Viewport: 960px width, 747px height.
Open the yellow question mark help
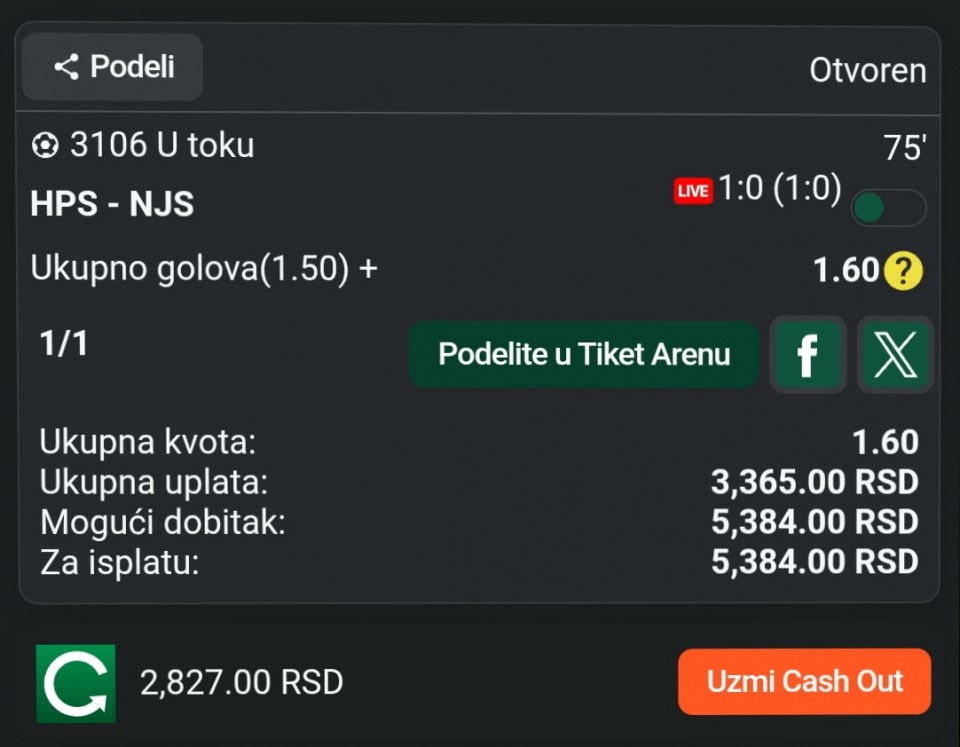click(903, 271)
